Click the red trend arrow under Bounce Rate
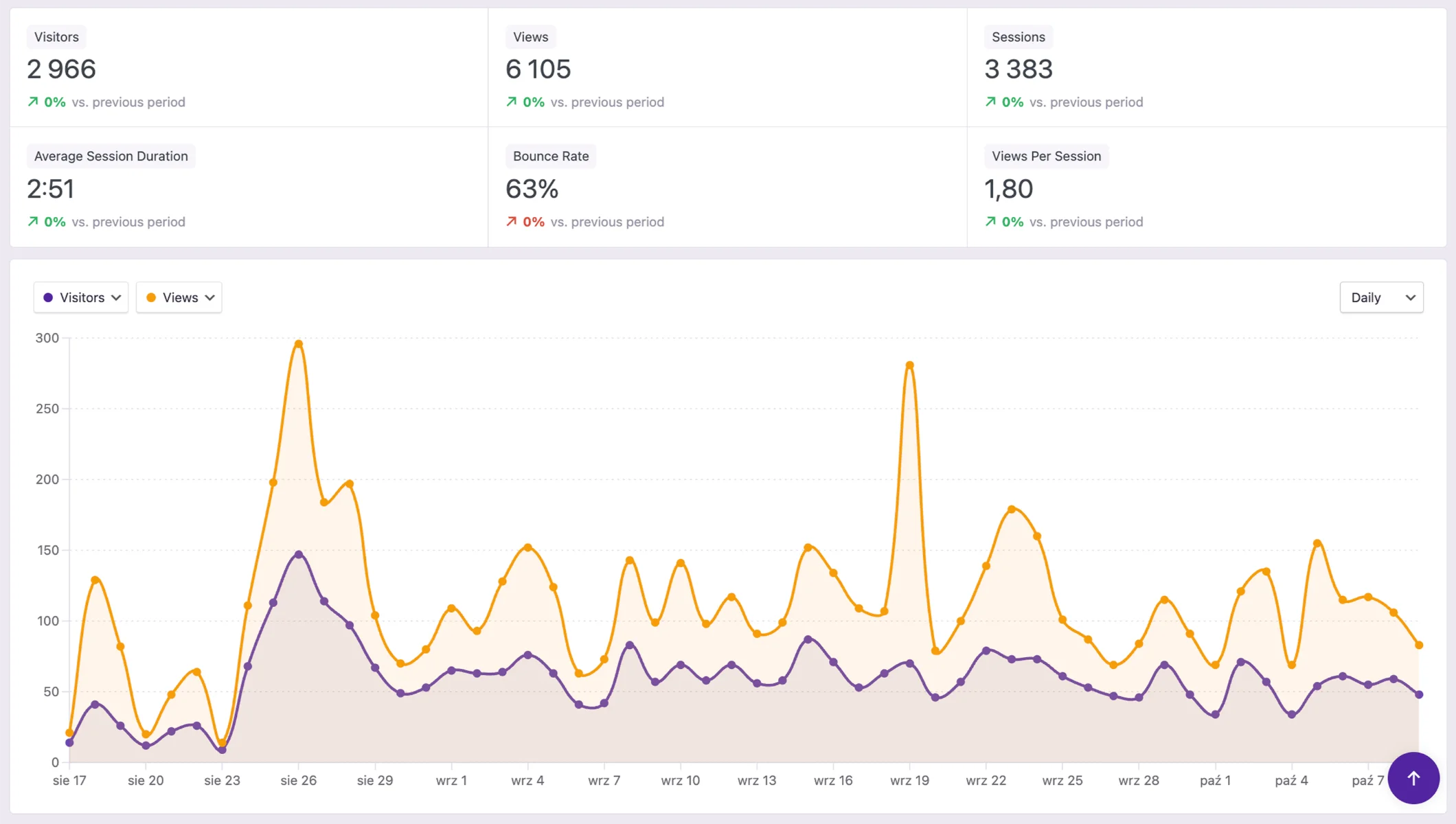The image size is (1456, 824). coord(511,221)
